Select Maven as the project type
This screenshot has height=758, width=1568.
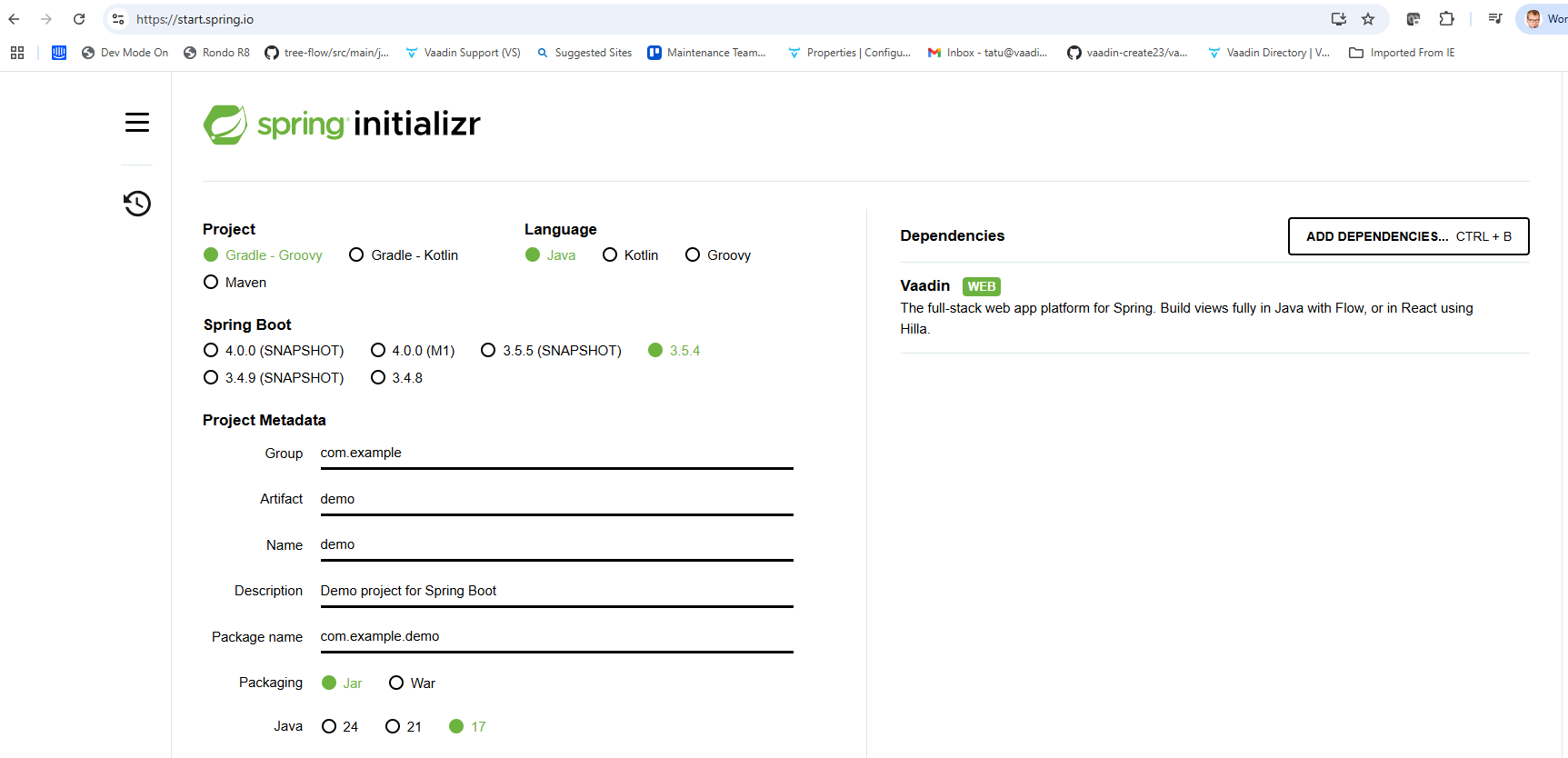pyautogui.click(x=211, y=283)
